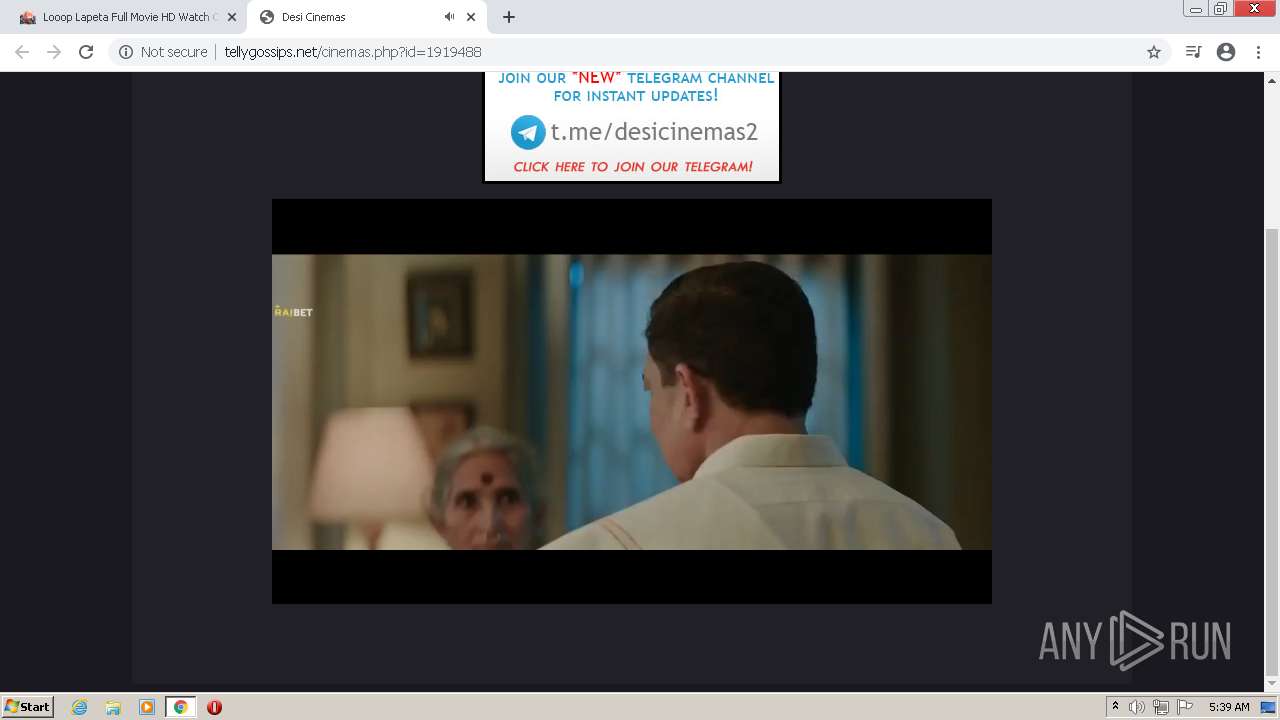Viewport: 1280px width, 720px height.
Task: Open the Chrome three-dot menu
Action: coord(1258,52)
